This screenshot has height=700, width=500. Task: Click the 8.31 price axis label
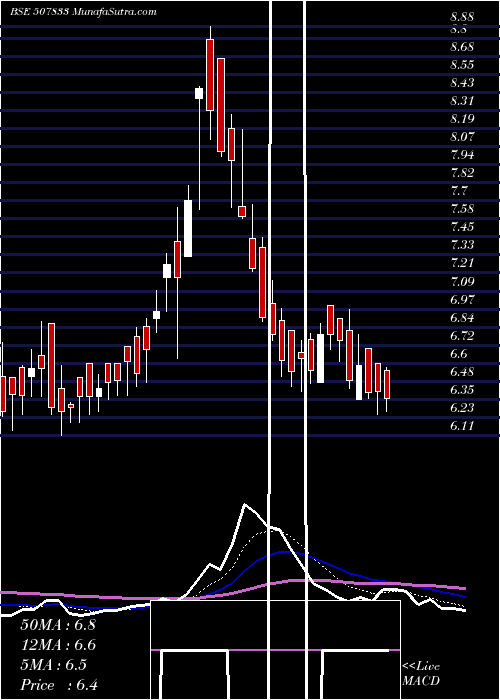tap(462, 100)
